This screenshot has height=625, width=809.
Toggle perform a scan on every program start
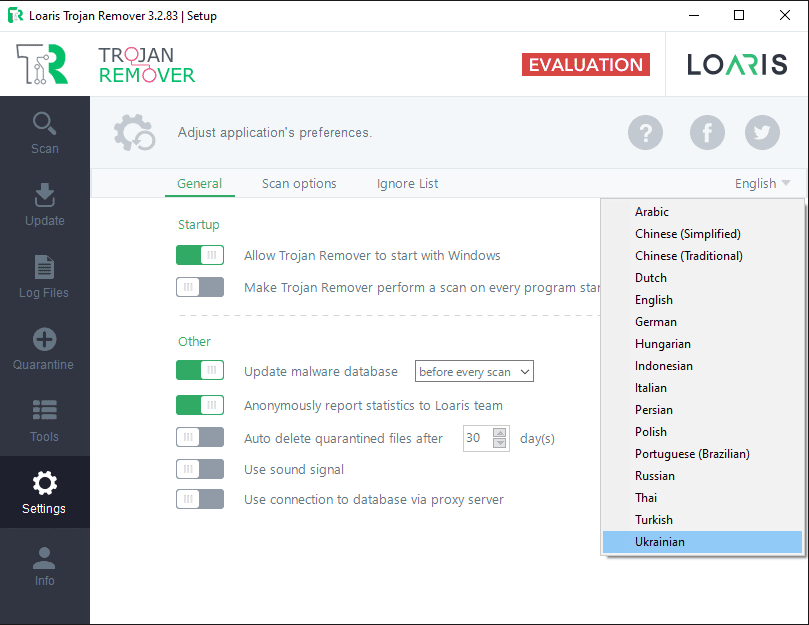(x=200, y=287)
